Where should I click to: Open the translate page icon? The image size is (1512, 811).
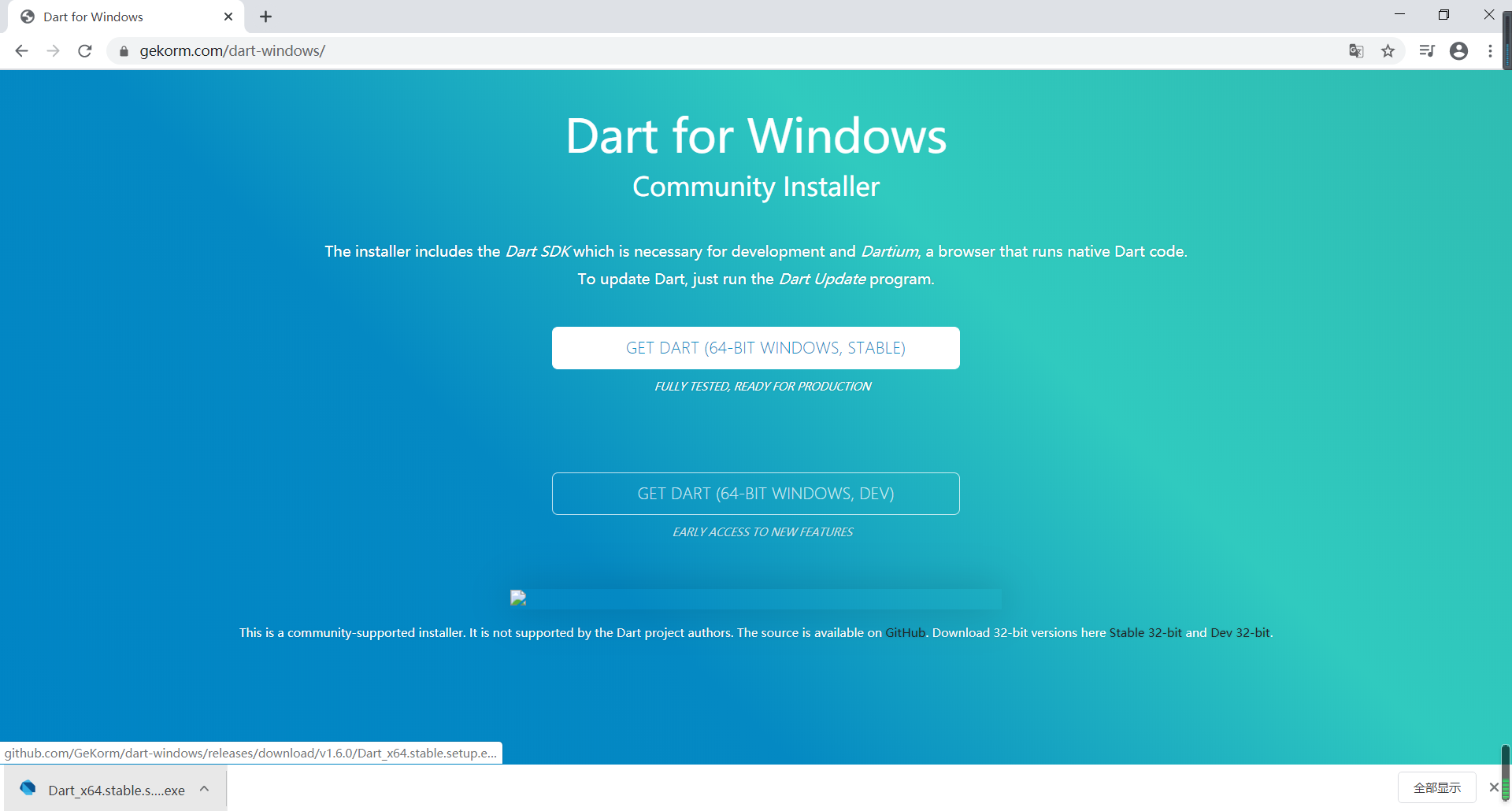(1356, 51)
